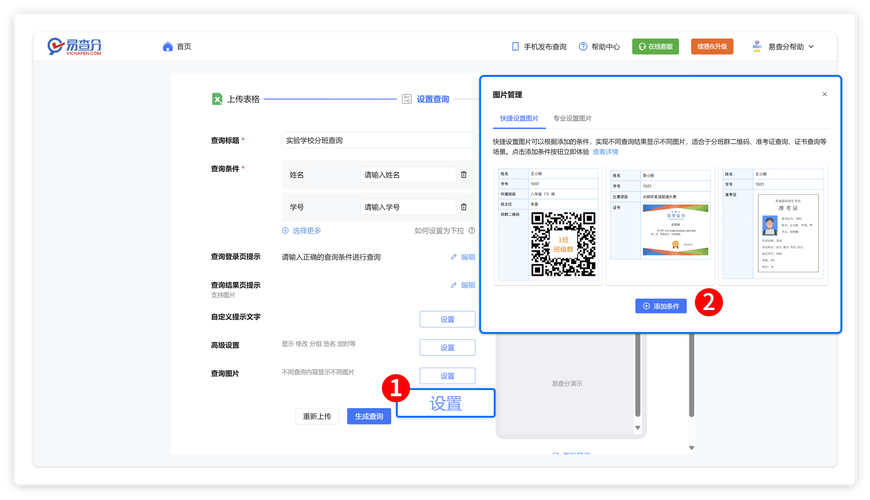Select the certificate example thumbnail
Image resolution: width=870 pixels, height=500 pixels.
pos(660,225)
